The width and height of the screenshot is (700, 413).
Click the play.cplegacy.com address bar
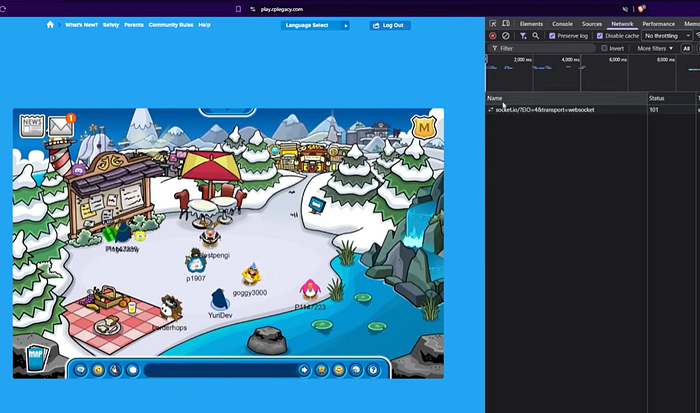point(282,9)
